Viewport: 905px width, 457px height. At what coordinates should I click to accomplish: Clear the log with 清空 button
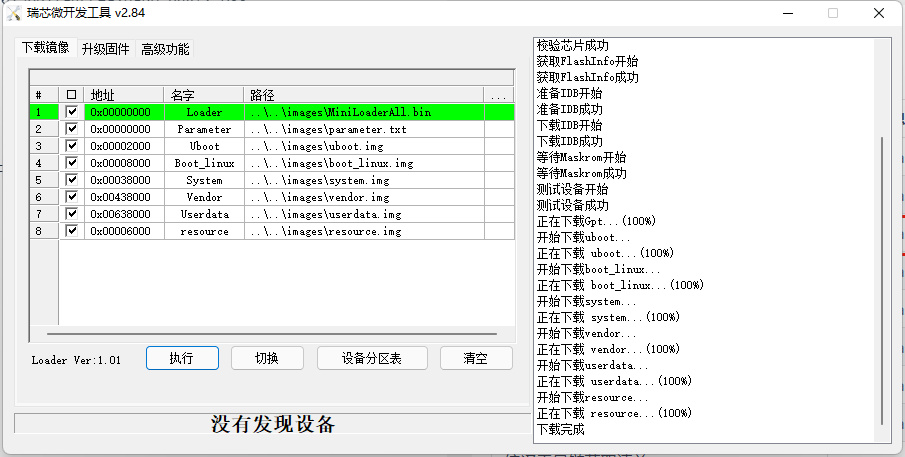(x=476, y=358)
